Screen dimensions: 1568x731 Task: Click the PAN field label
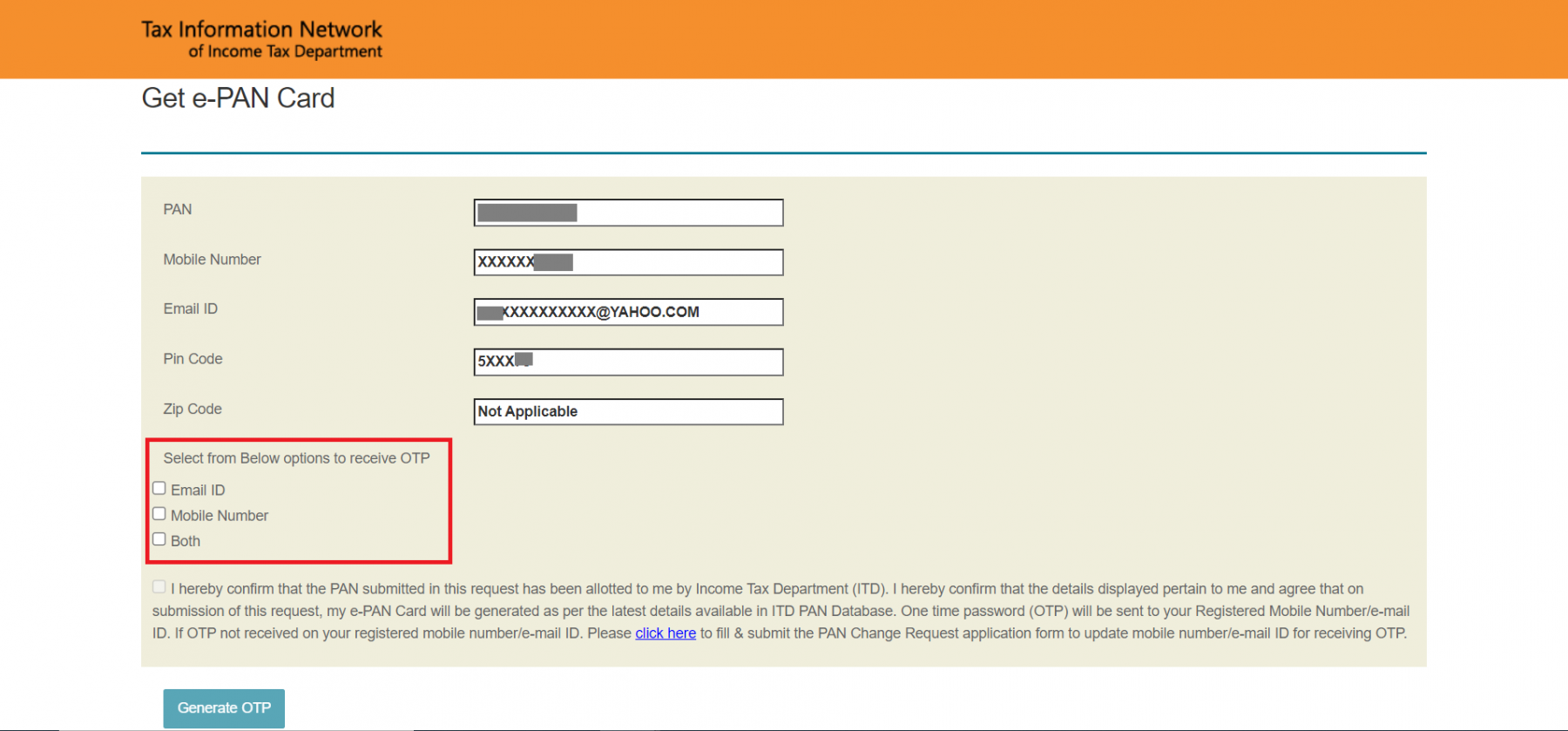[178, 209]
